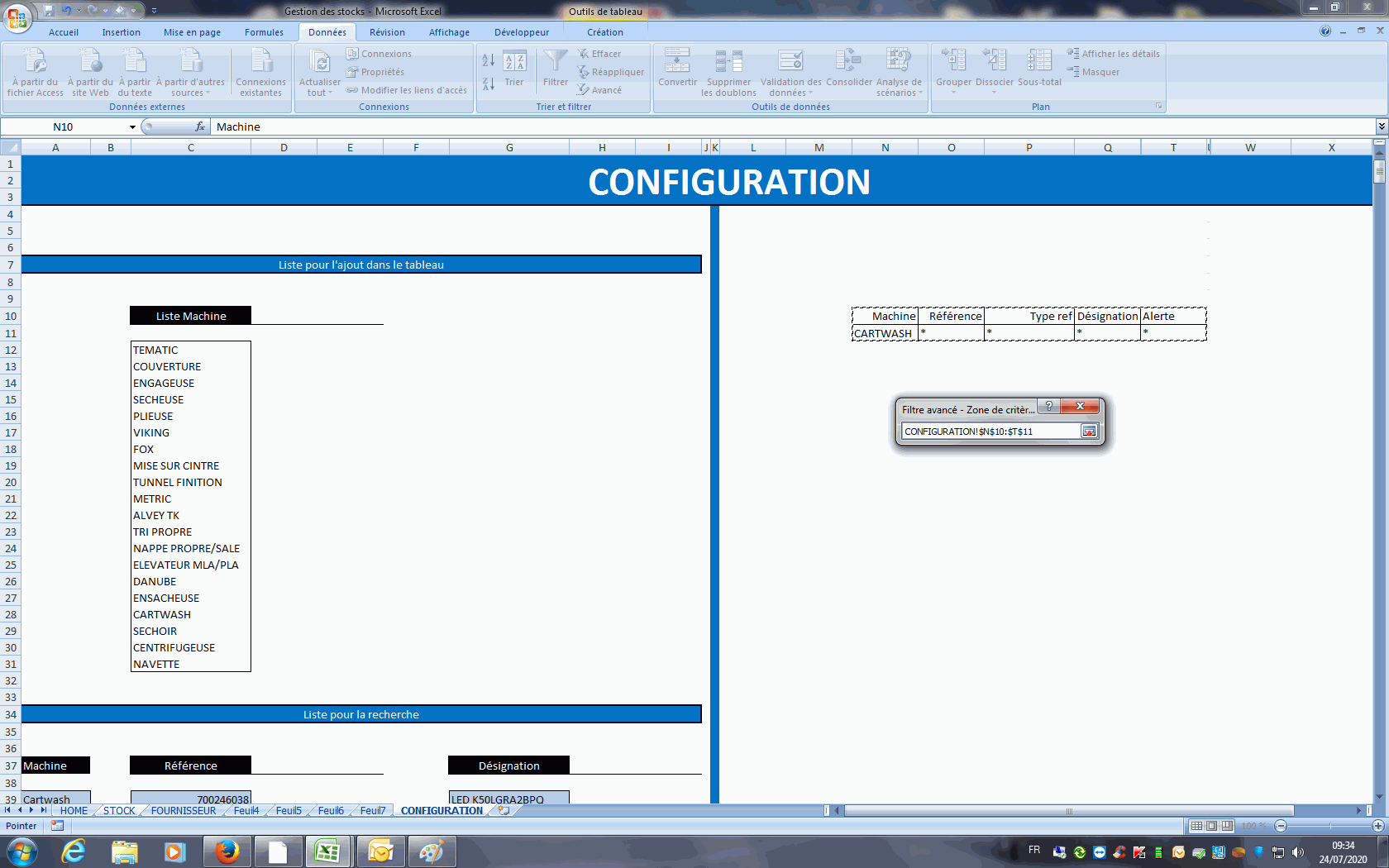Open the Consolider tool
Screen dimensions: 1389x868
(x=849, y=68)
